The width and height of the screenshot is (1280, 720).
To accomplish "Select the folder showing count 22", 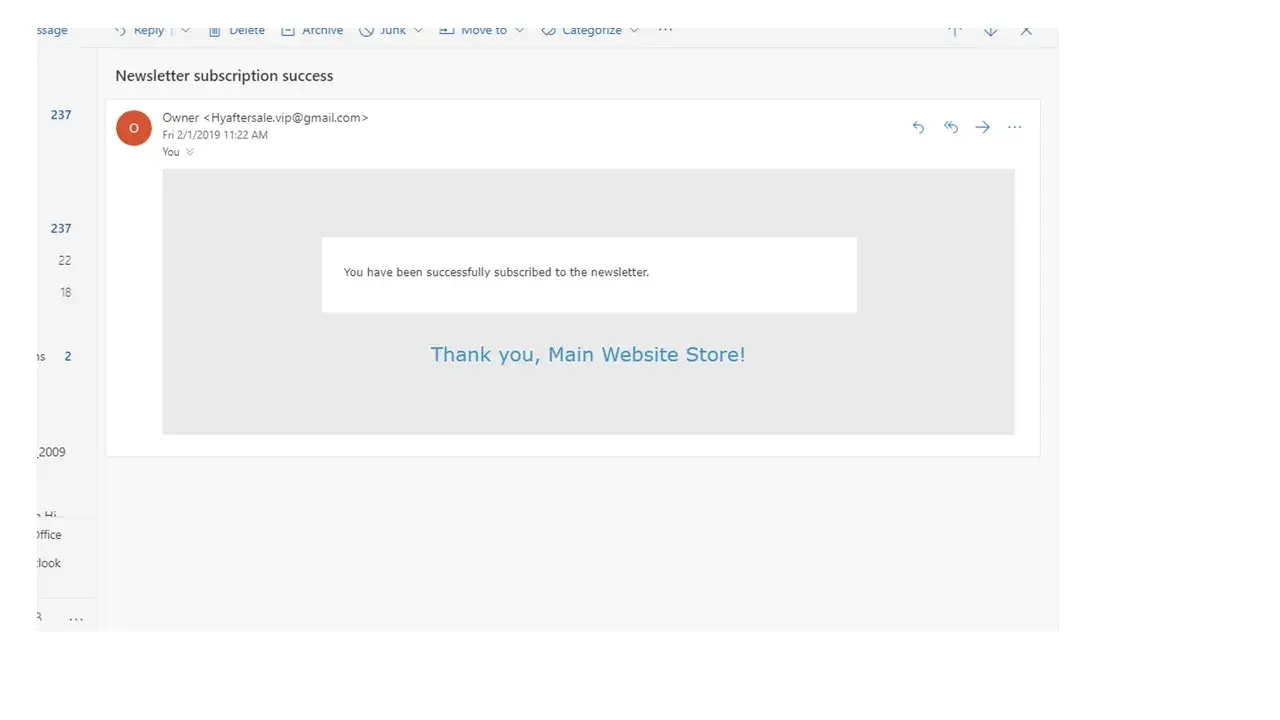I will (x=65, y=260).
